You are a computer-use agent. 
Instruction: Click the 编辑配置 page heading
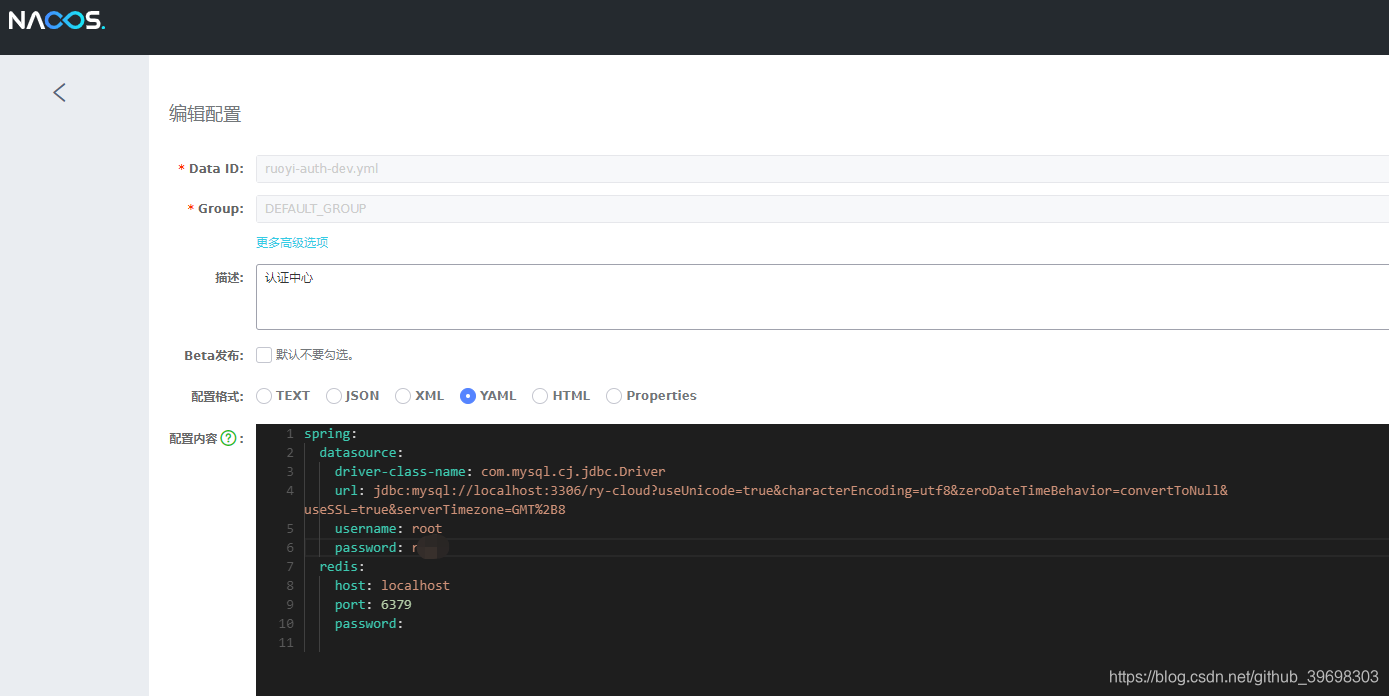205,114
